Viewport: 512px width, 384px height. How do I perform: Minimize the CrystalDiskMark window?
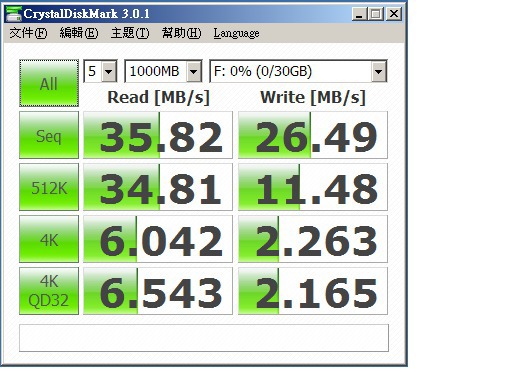click(359, 14)
